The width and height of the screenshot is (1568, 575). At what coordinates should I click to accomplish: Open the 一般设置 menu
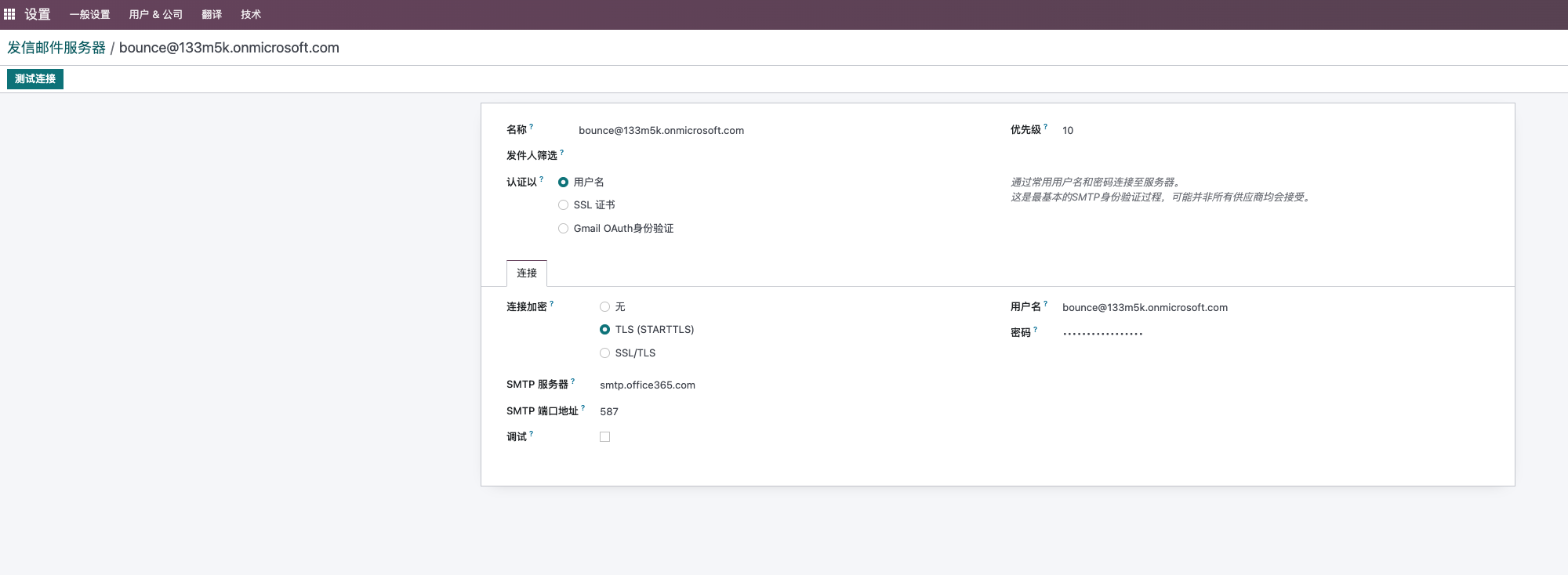tap(89, 14)
